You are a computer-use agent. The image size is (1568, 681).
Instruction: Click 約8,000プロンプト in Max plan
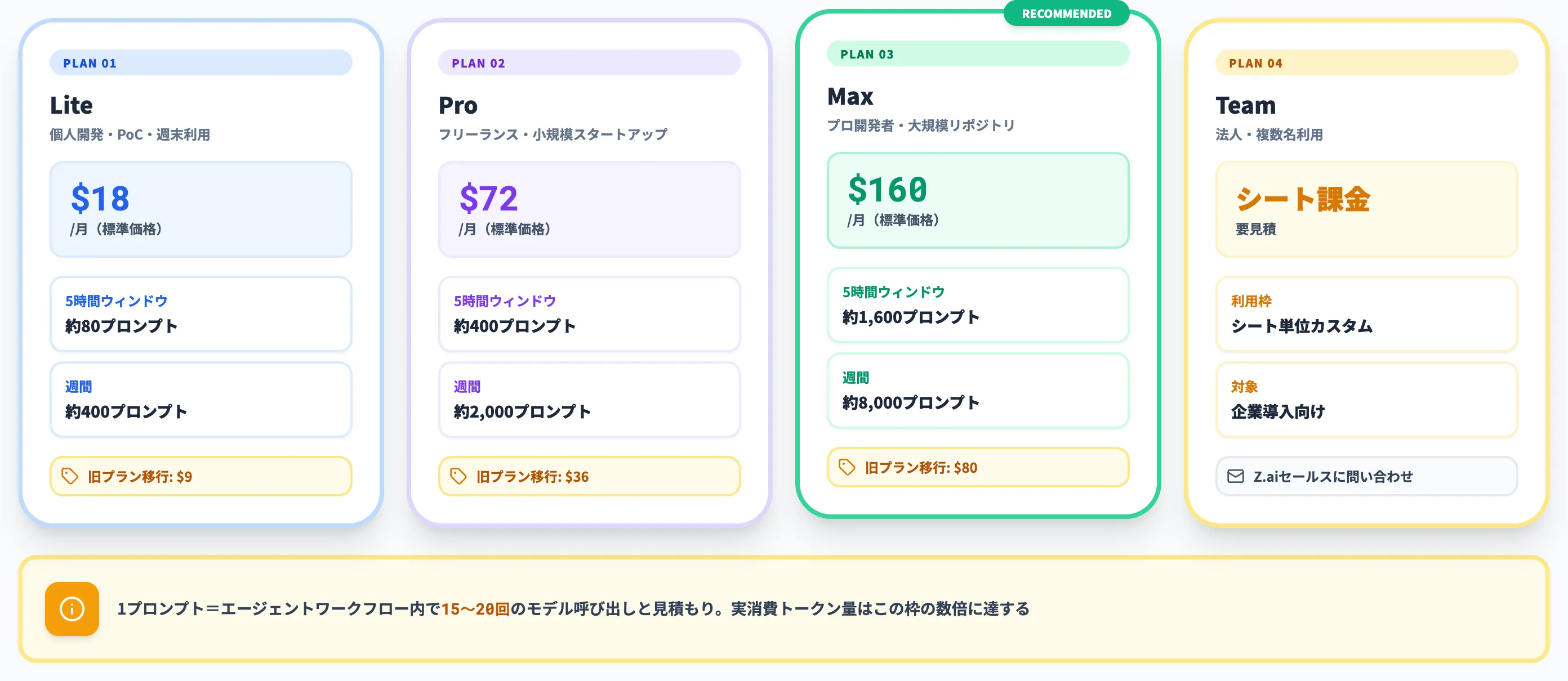click(x=911, y=402)
